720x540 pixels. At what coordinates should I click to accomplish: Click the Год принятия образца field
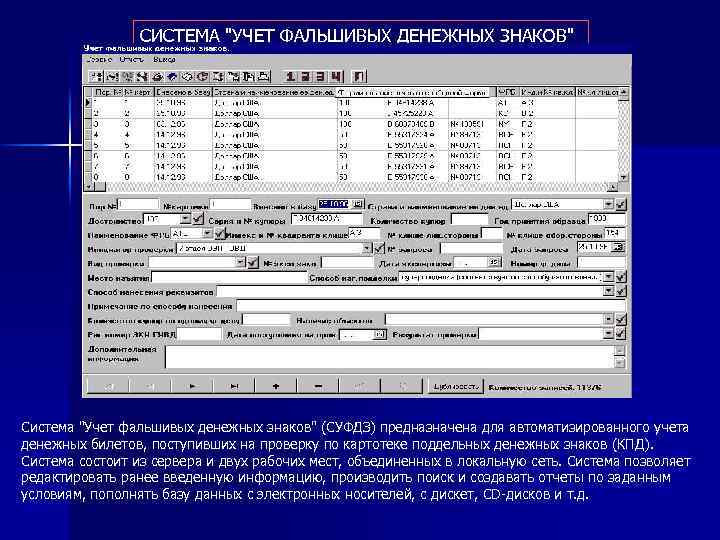(x=607, y=219)
